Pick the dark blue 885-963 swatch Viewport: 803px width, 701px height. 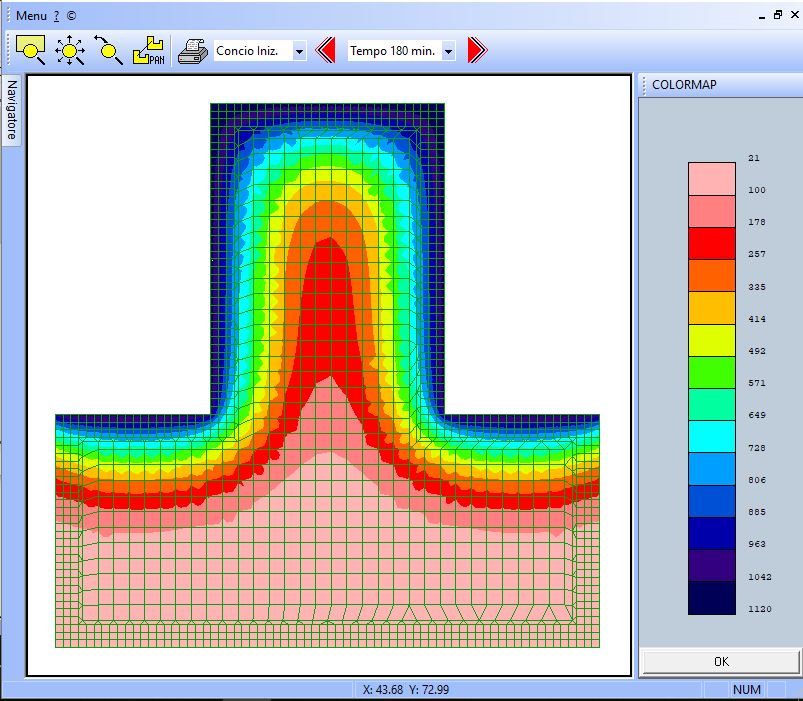(x=712, y=534)
